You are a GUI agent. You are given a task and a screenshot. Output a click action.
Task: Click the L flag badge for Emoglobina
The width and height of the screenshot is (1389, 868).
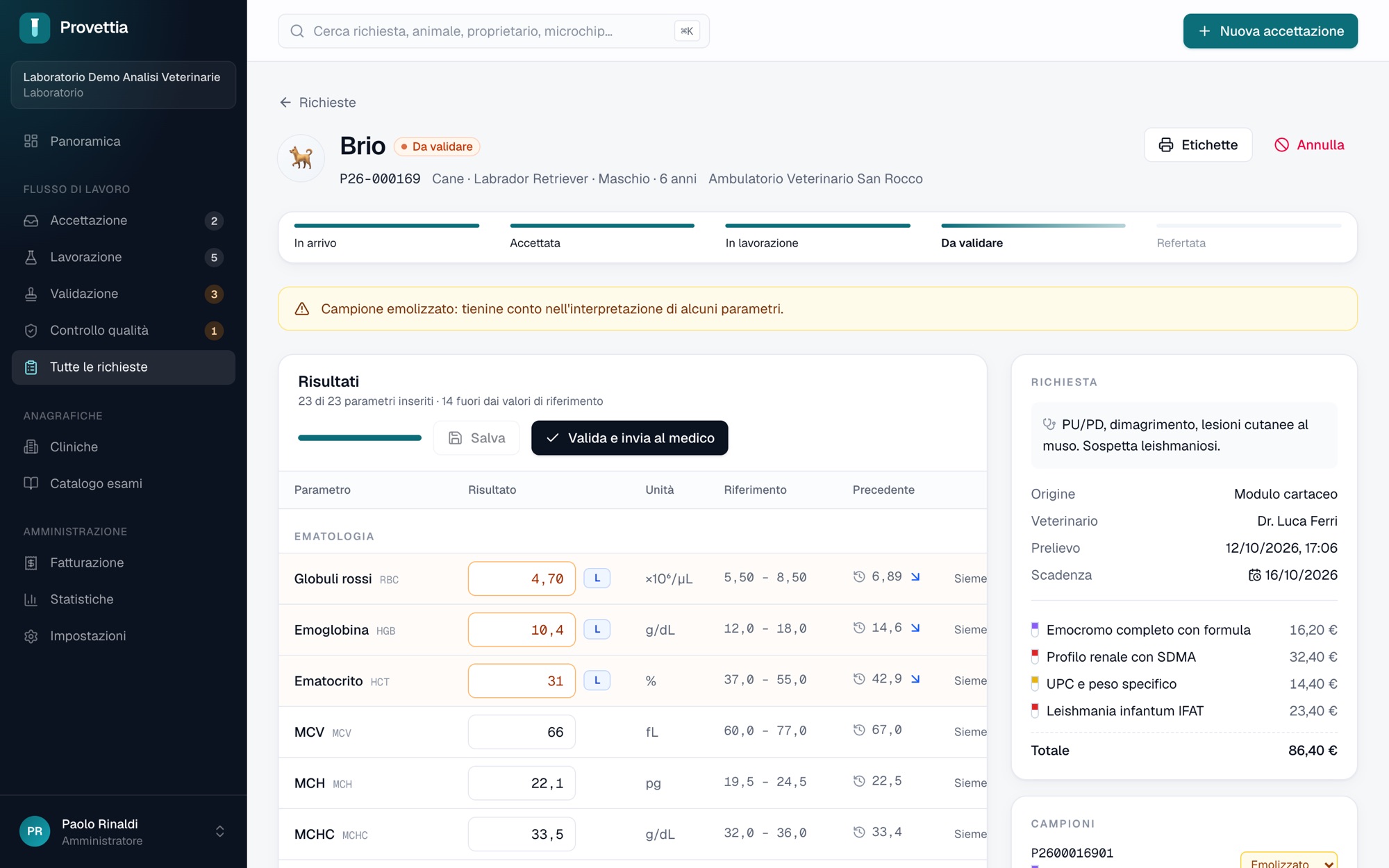597,629
